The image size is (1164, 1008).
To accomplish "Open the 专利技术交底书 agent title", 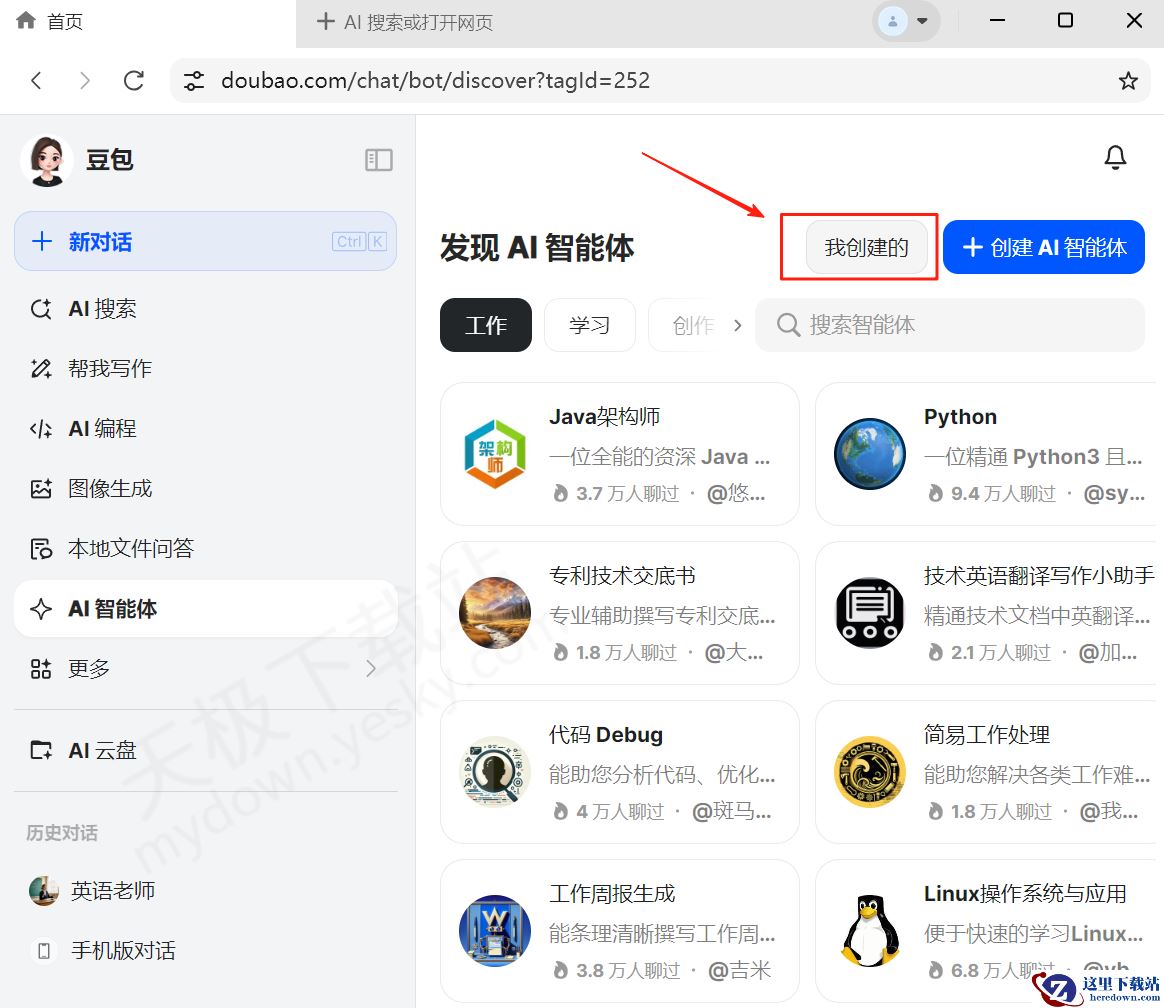I will pos(622,576).
